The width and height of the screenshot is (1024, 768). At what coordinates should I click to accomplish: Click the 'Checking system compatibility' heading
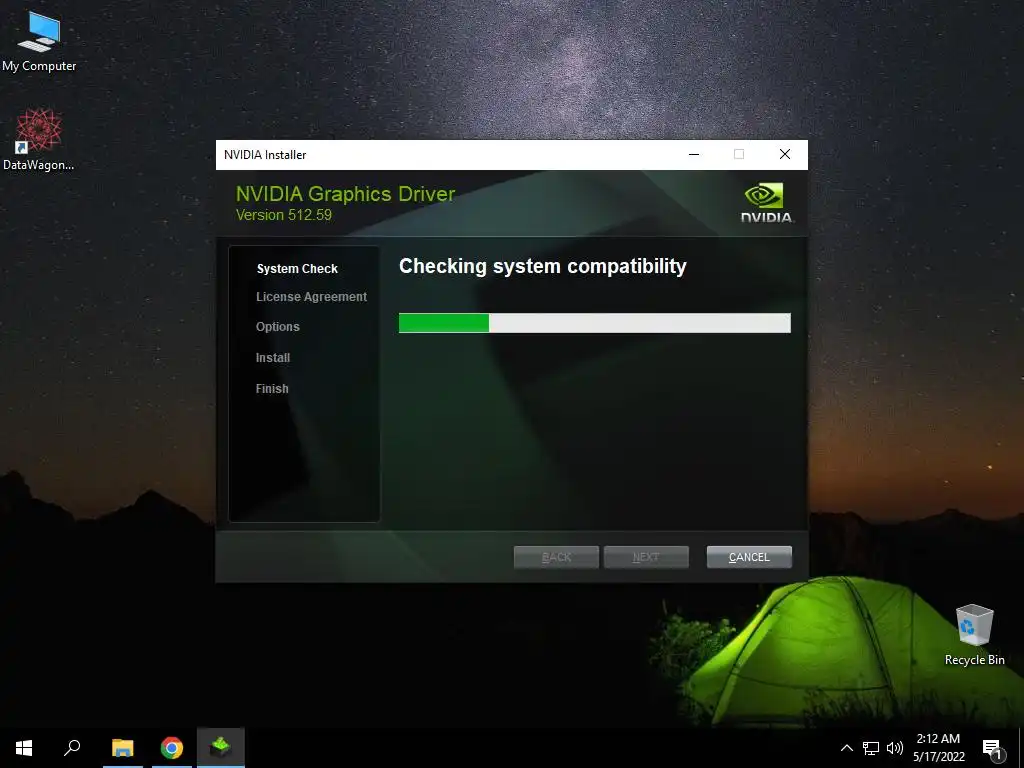point(543,266)
